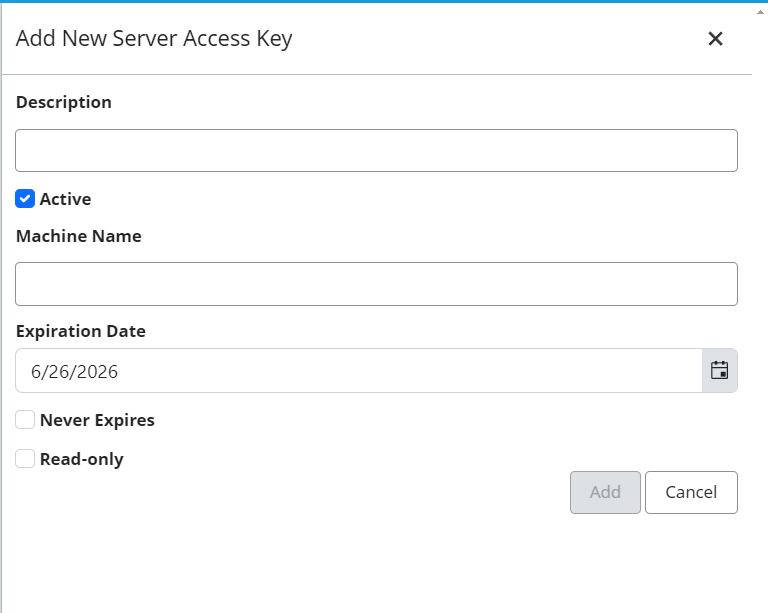Click the 'Description' field label
The image size is (768, 613).
[x=64, y=102]
